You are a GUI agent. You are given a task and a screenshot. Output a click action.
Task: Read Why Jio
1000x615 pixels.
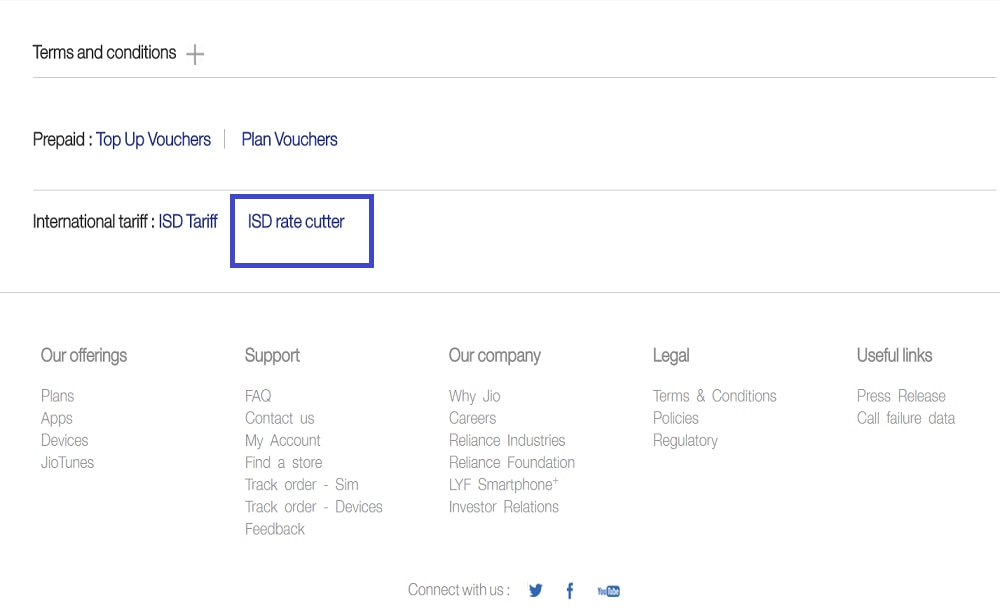pyautogui.click(x=474, y=396)
